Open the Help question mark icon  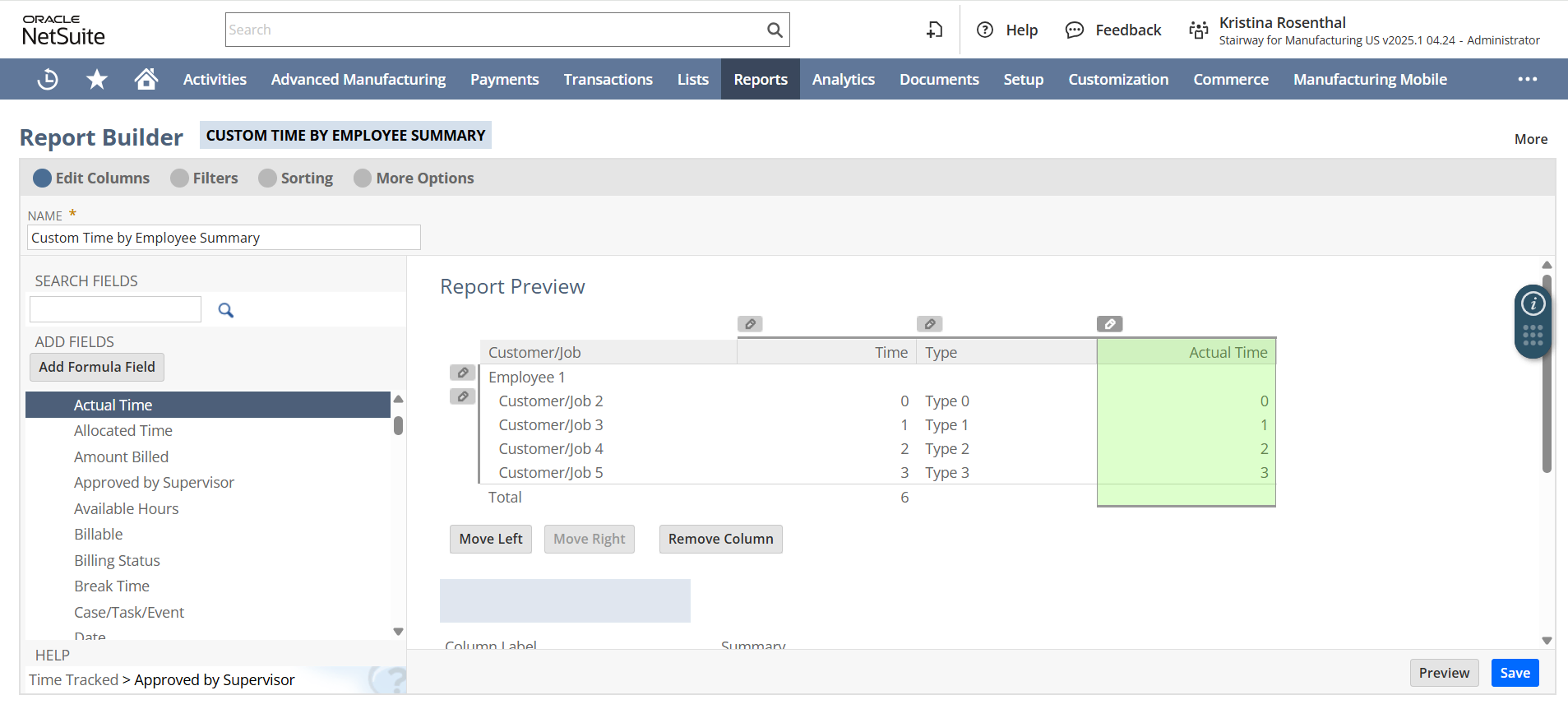985,30
